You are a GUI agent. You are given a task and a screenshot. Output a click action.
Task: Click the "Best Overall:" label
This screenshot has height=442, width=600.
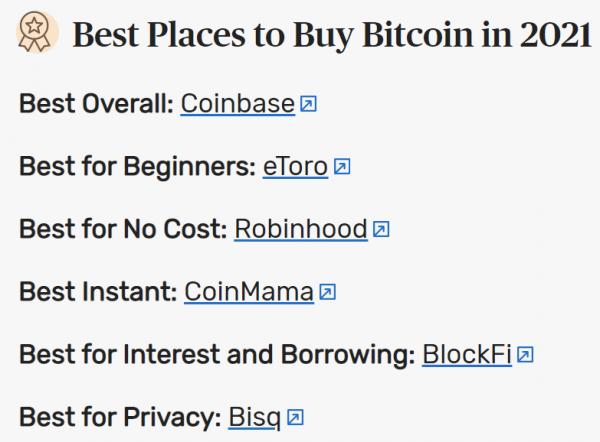click(96, 104)
